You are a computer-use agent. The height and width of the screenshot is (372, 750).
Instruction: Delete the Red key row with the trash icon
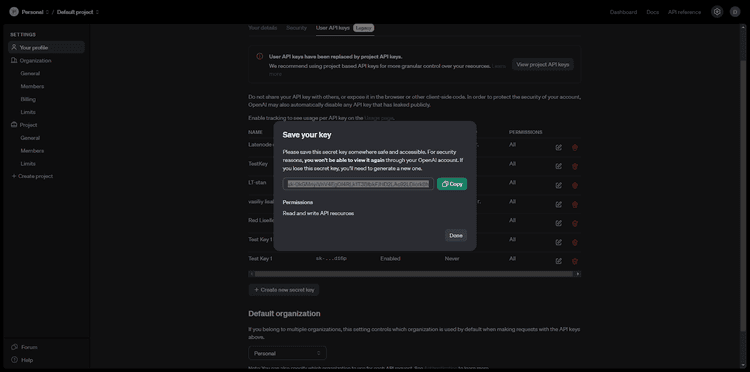(x=574, y=223)
